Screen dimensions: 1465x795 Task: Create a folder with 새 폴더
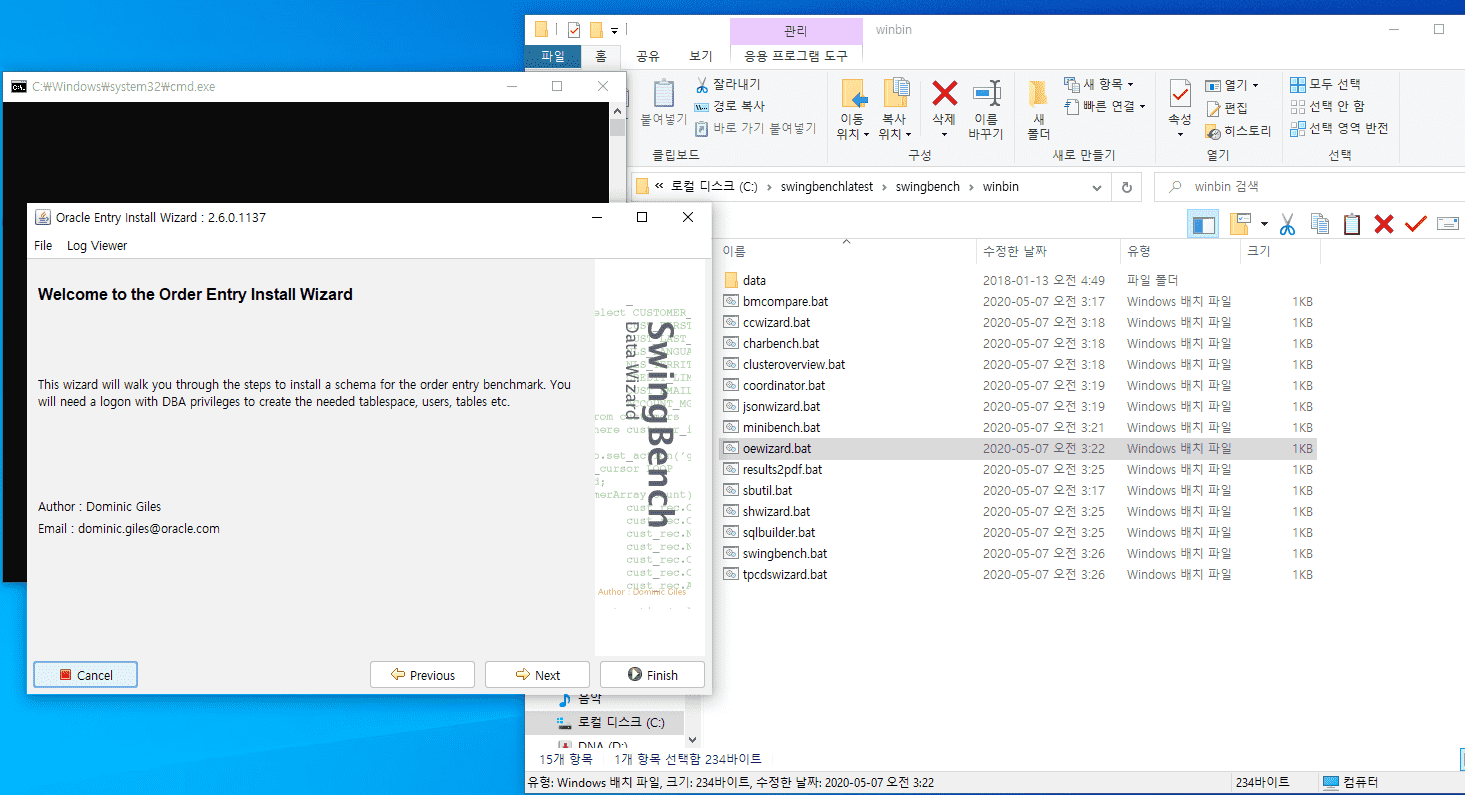(x=1038, y=109)
